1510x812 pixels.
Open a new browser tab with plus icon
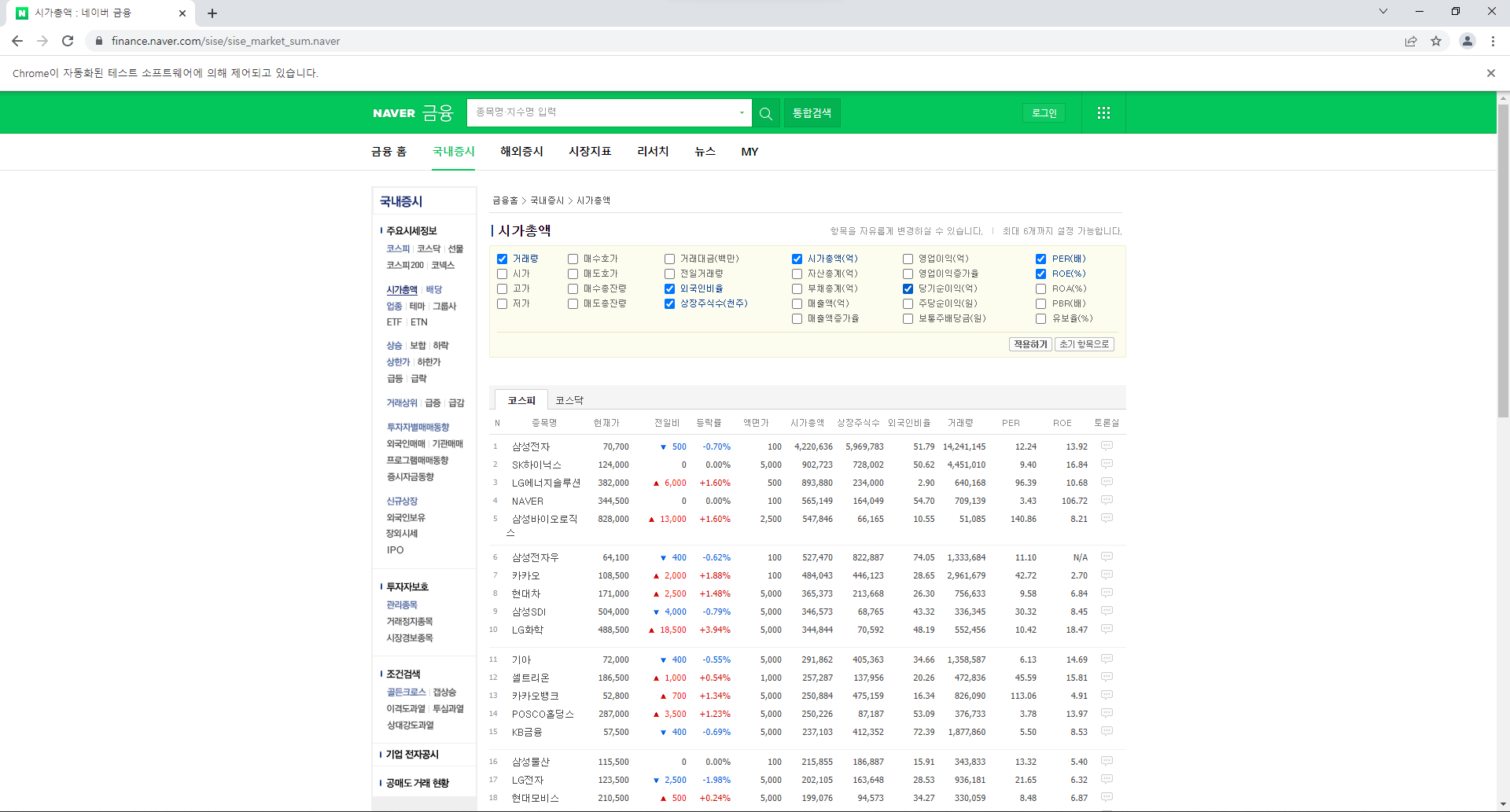tap(212, 13)
